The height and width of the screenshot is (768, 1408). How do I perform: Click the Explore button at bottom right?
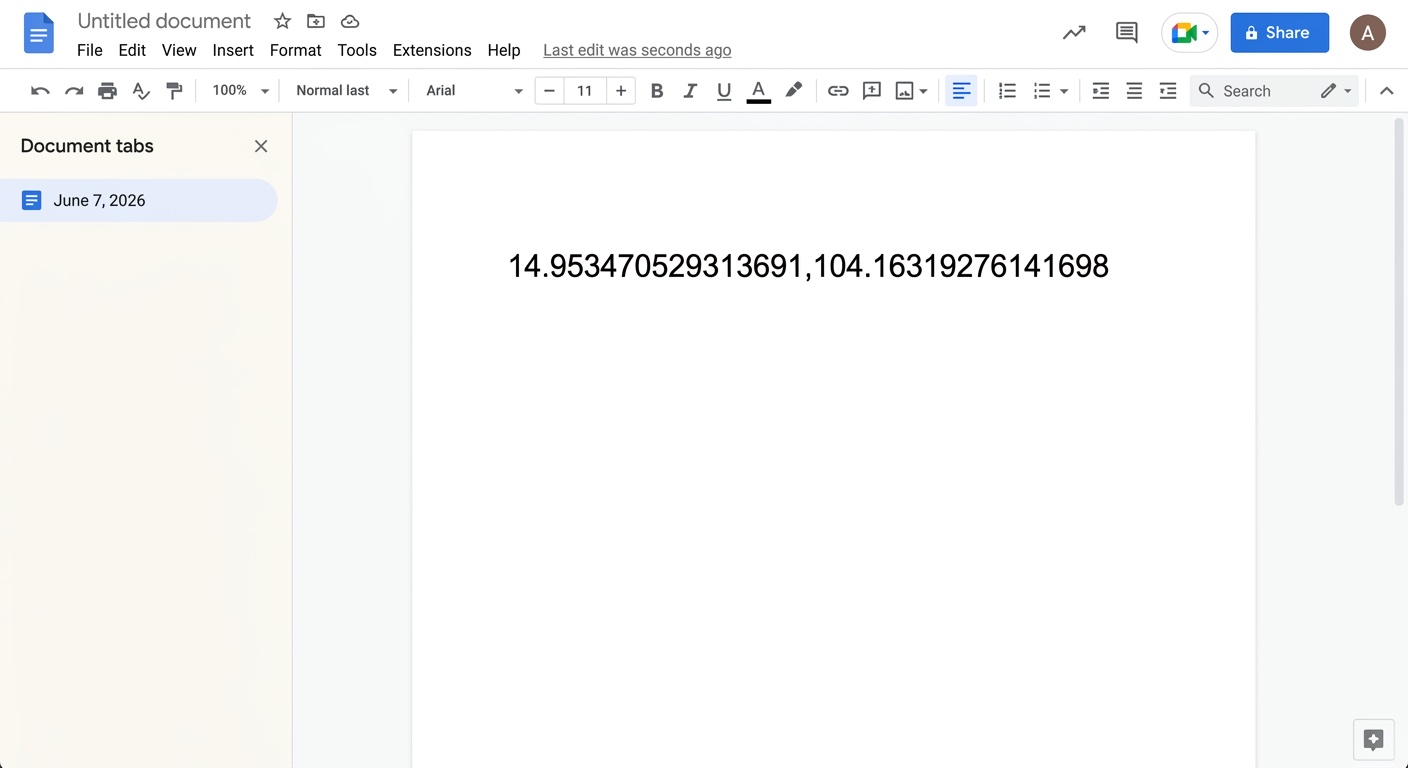coord(1373,740)
